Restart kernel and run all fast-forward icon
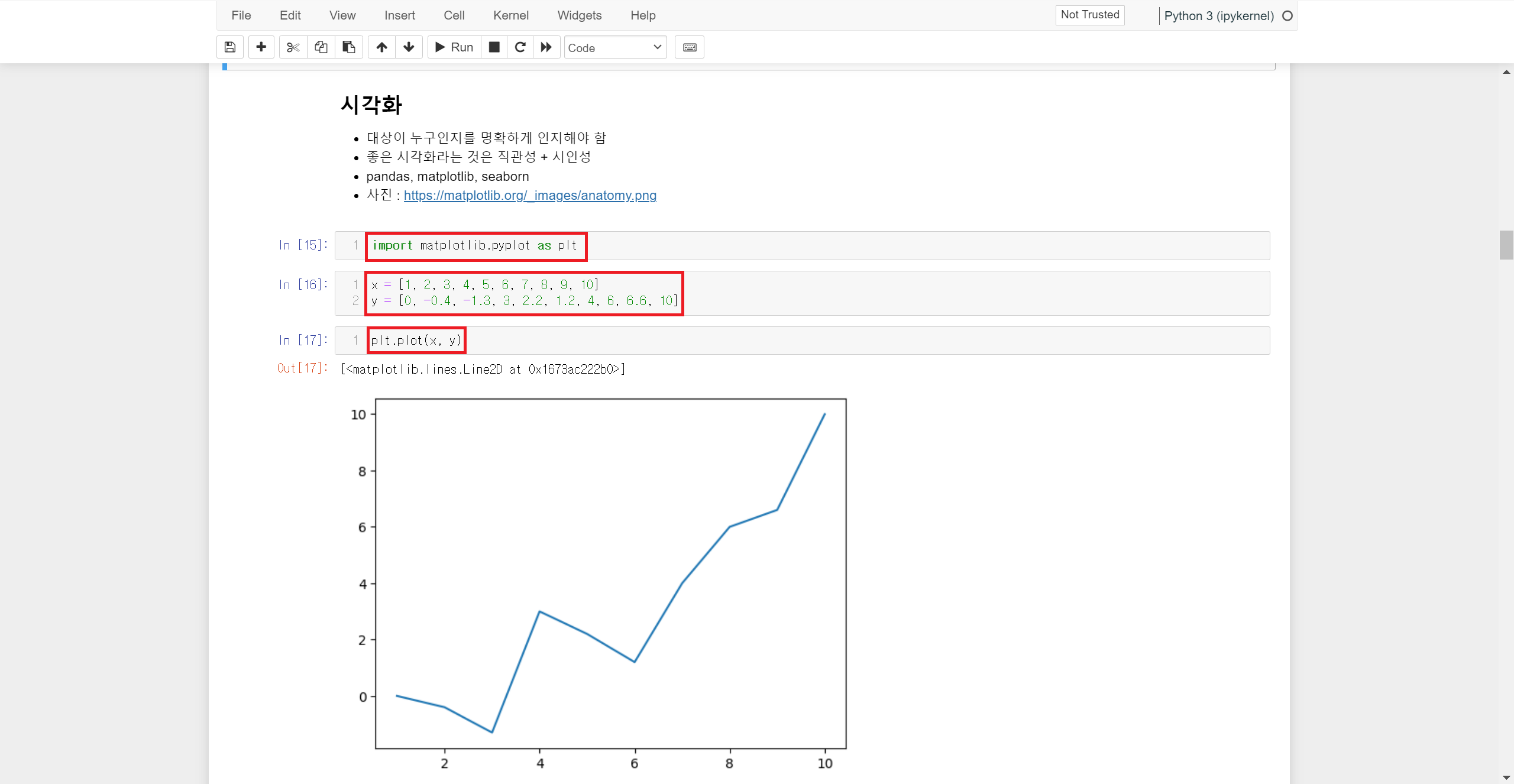Image resolution: width=1514 pixels, height=784 pixels. (546, 47)
